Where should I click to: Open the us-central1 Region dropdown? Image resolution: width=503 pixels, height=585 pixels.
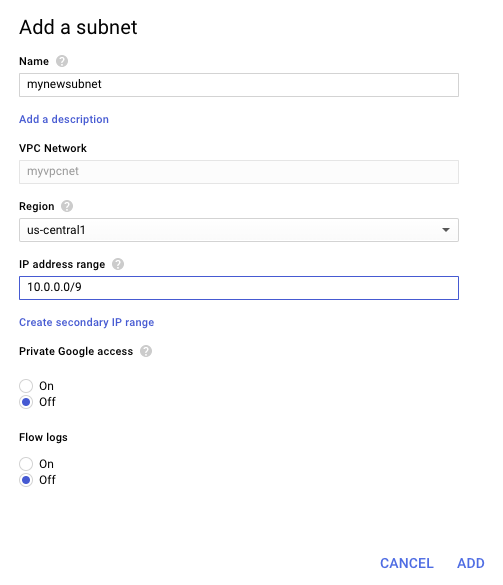point(239,230)
